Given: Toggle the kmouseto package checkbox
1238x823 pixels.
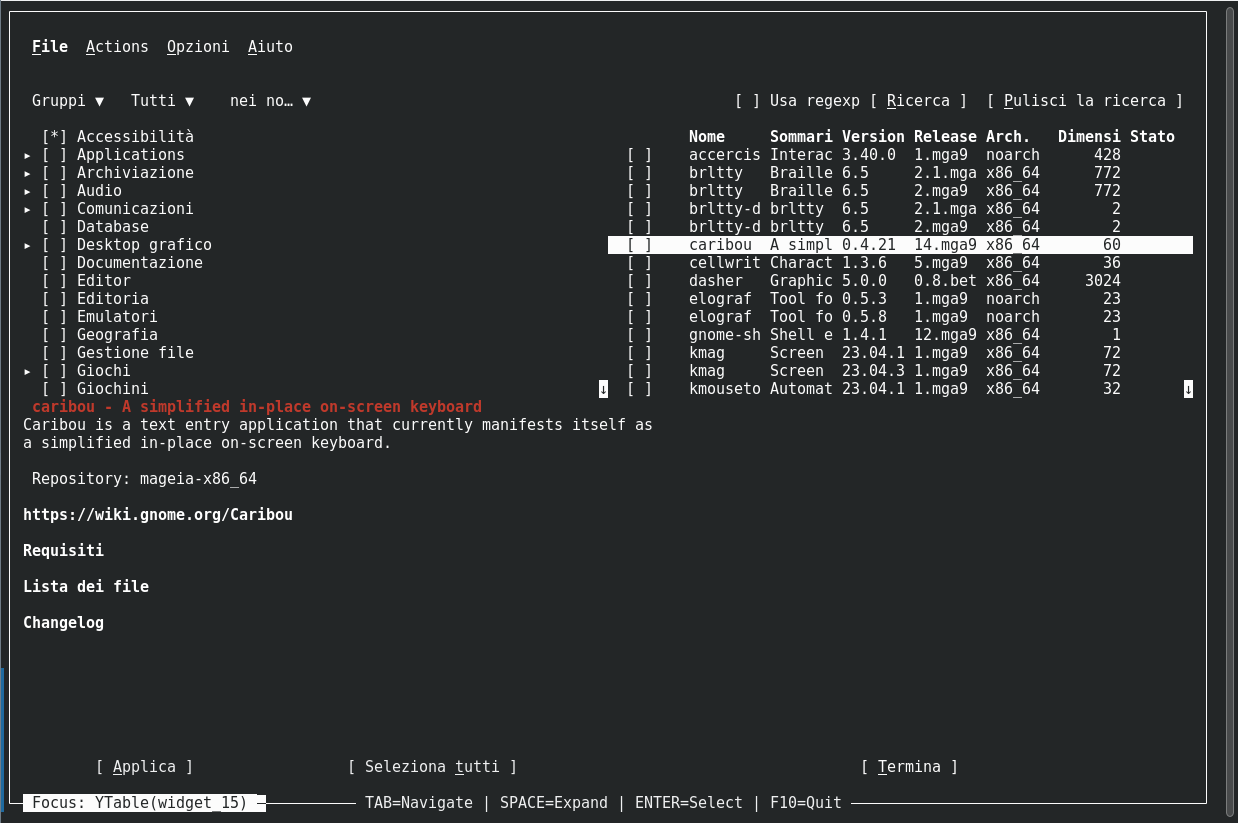Looking at the screenshot, I should coord(640,389).
